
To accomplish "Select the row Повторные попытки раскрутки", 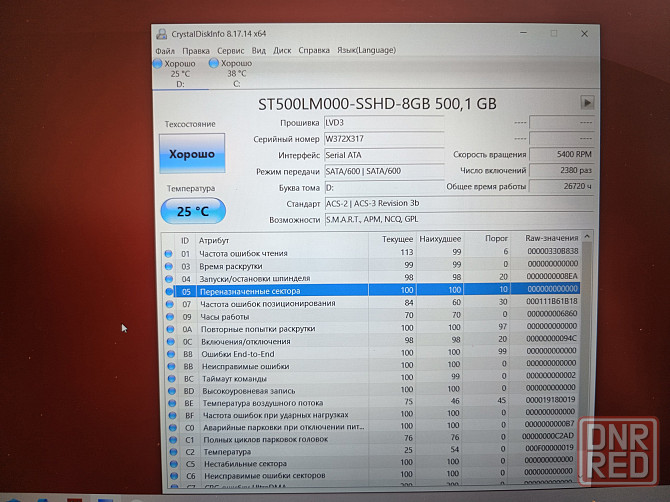I will (x=372, y=328).
